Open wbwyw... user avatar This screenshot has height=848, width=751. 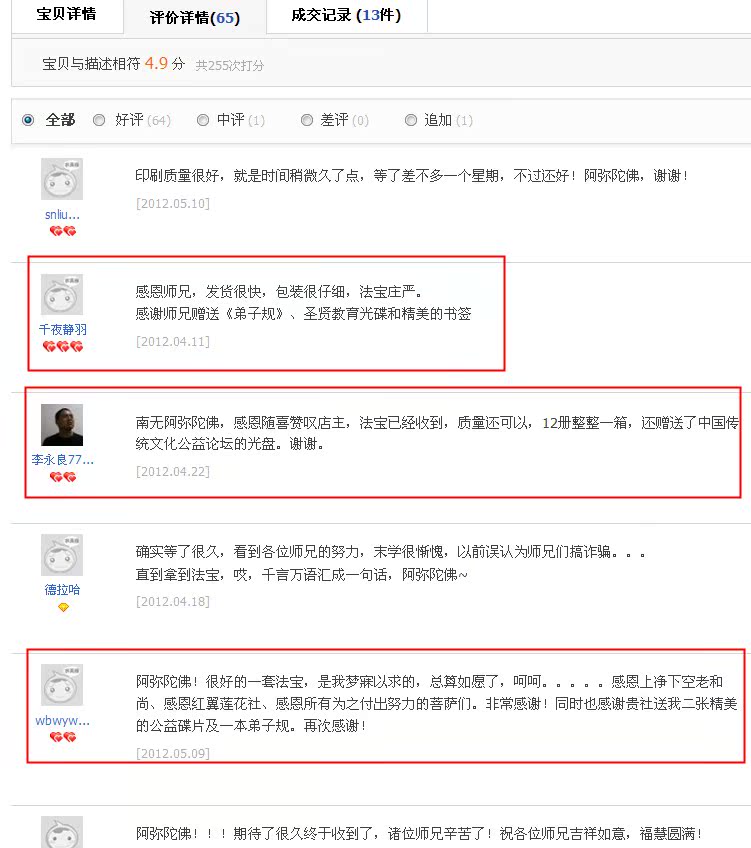62,685
